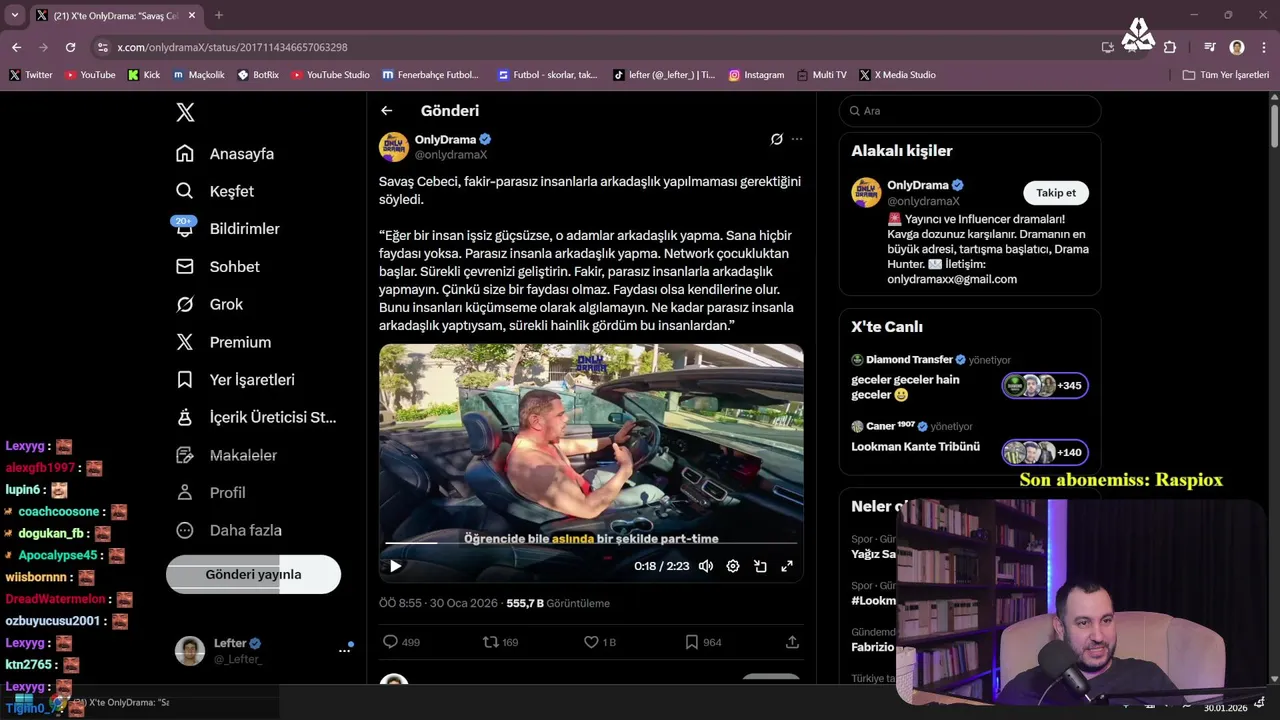1280x720 pixels.
Task: Click the X logo in the sidebar
Action: (185, 112)
